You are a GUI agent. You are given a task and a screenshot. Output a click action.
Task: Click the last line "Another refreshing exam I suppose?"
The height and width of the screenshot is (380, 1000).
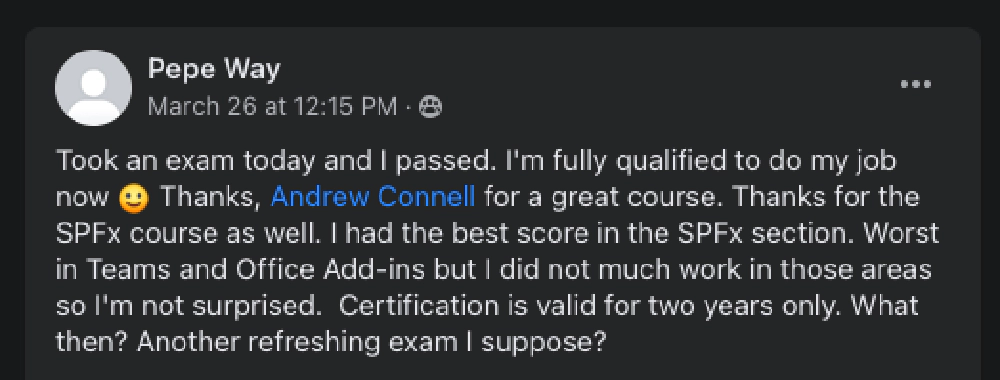click(x=371, y=343)
